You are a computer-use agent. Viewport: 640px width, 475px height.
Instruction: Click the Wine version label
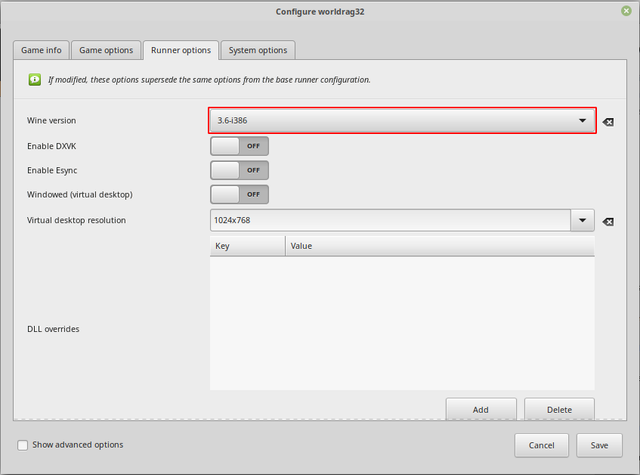[x=51, y=120]
